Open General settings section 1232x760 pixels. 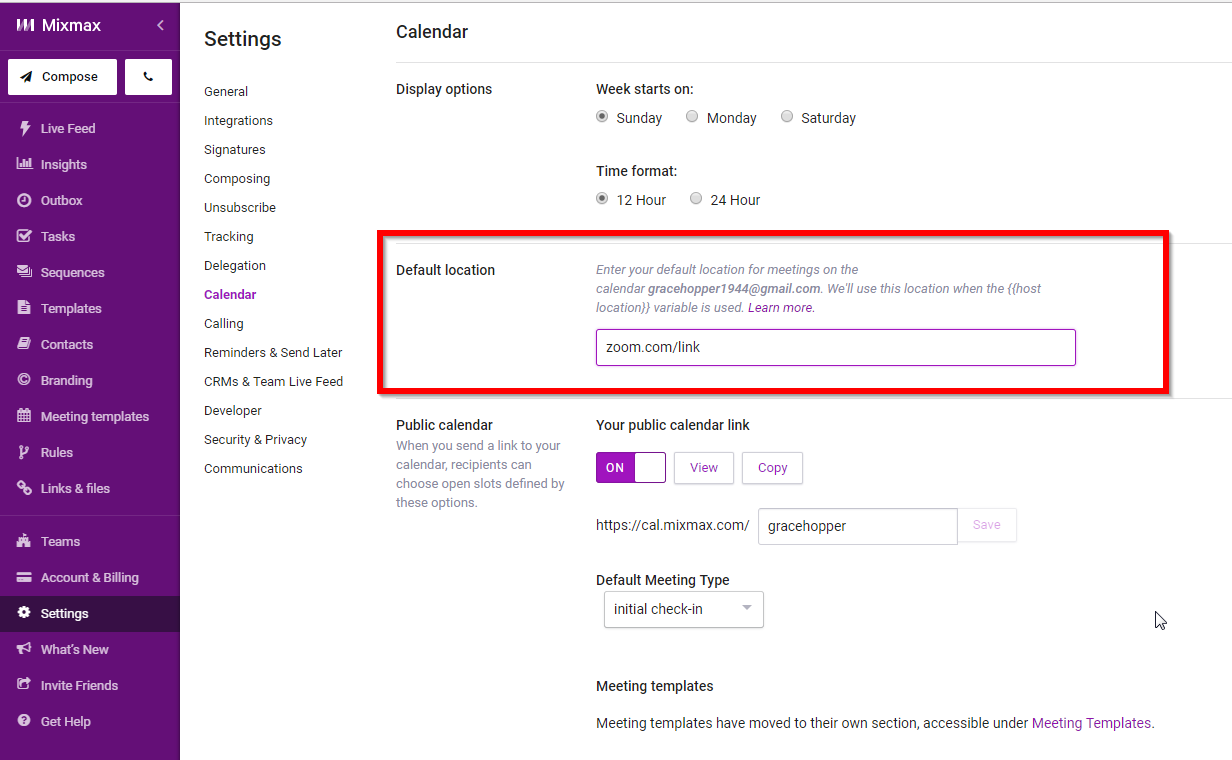tap(226, 91)
